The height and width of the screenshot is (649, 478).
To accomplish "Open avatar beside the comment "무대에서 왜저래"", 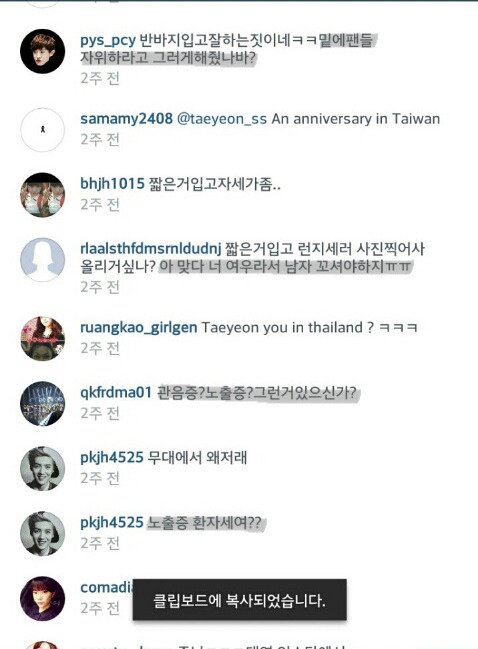I will (x=43, y=469).
